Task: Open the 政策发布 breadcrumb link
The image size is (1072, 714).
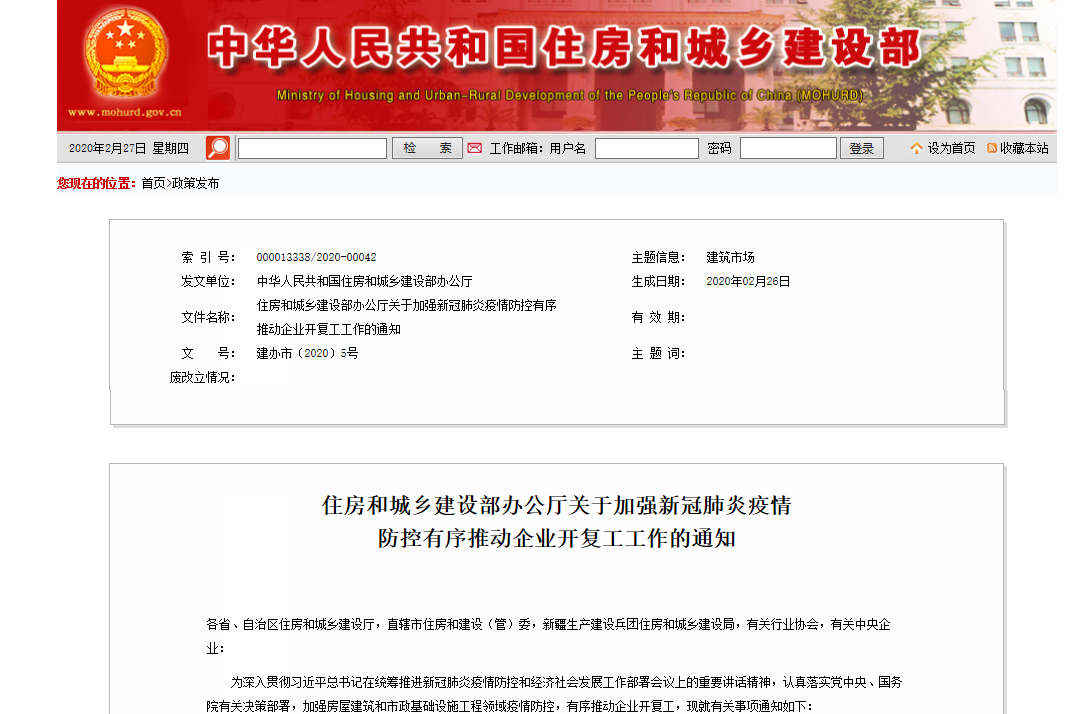Action: point(195,183)
